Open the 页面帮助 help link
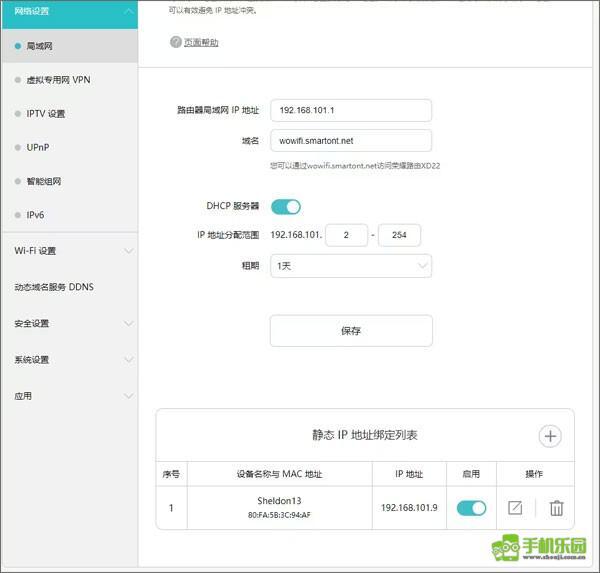The height and width of the screenshot is (573, 600). (x=201, y=42)
